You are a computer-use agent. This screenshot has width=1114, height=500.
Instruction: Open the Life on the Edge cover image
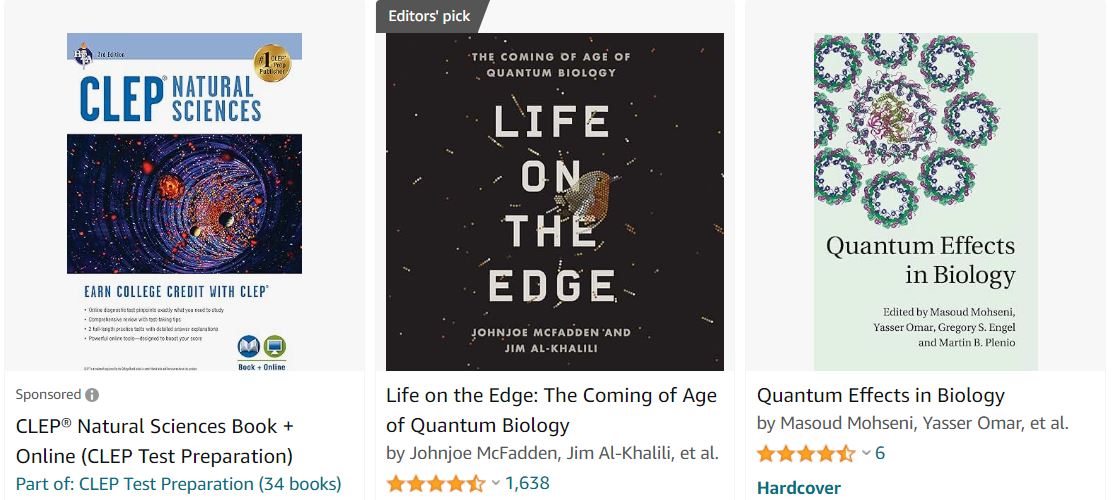click(555, 202)
